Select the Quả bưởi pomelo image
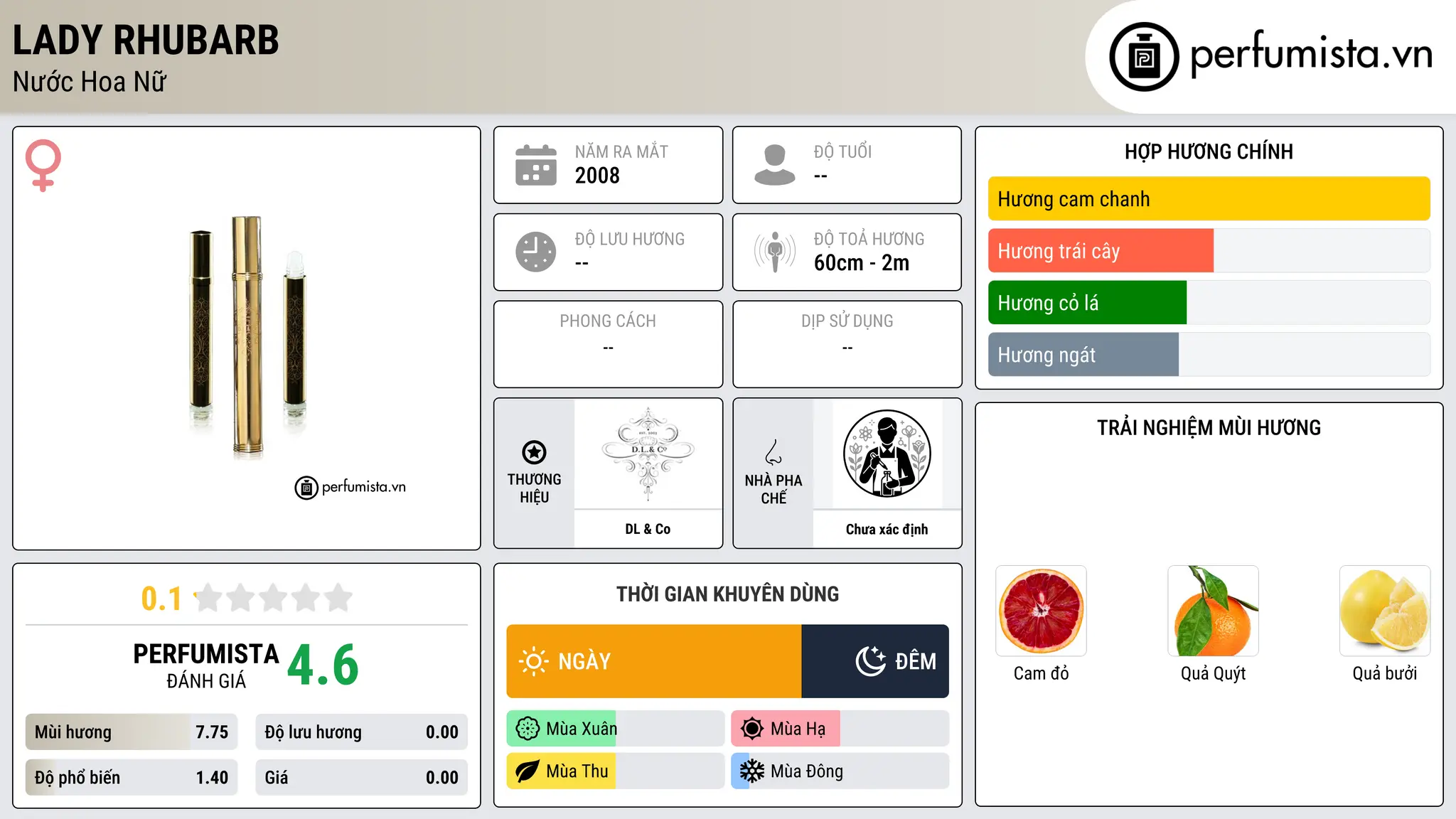The width and height of the screenshot is (1456, 819). point(1385,611)
